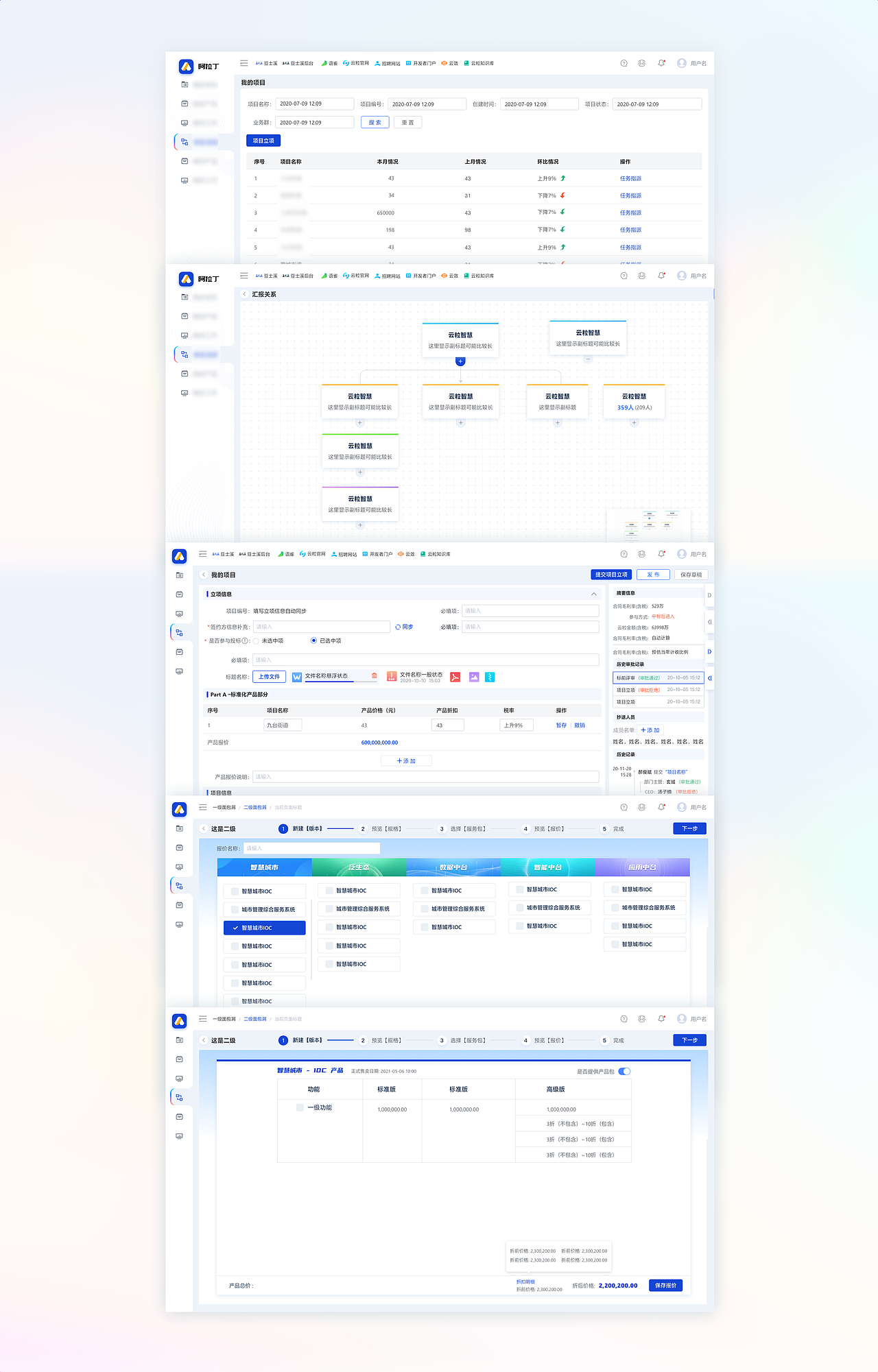Click 搜索 button in project filter
Image resolution: width=878 pixels, height=1372 pixels.
(375, 122)
